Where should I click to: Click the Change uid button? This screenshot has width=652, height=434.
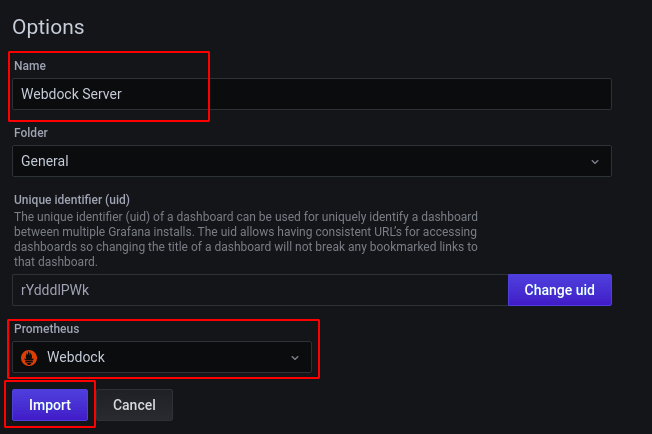559,290
